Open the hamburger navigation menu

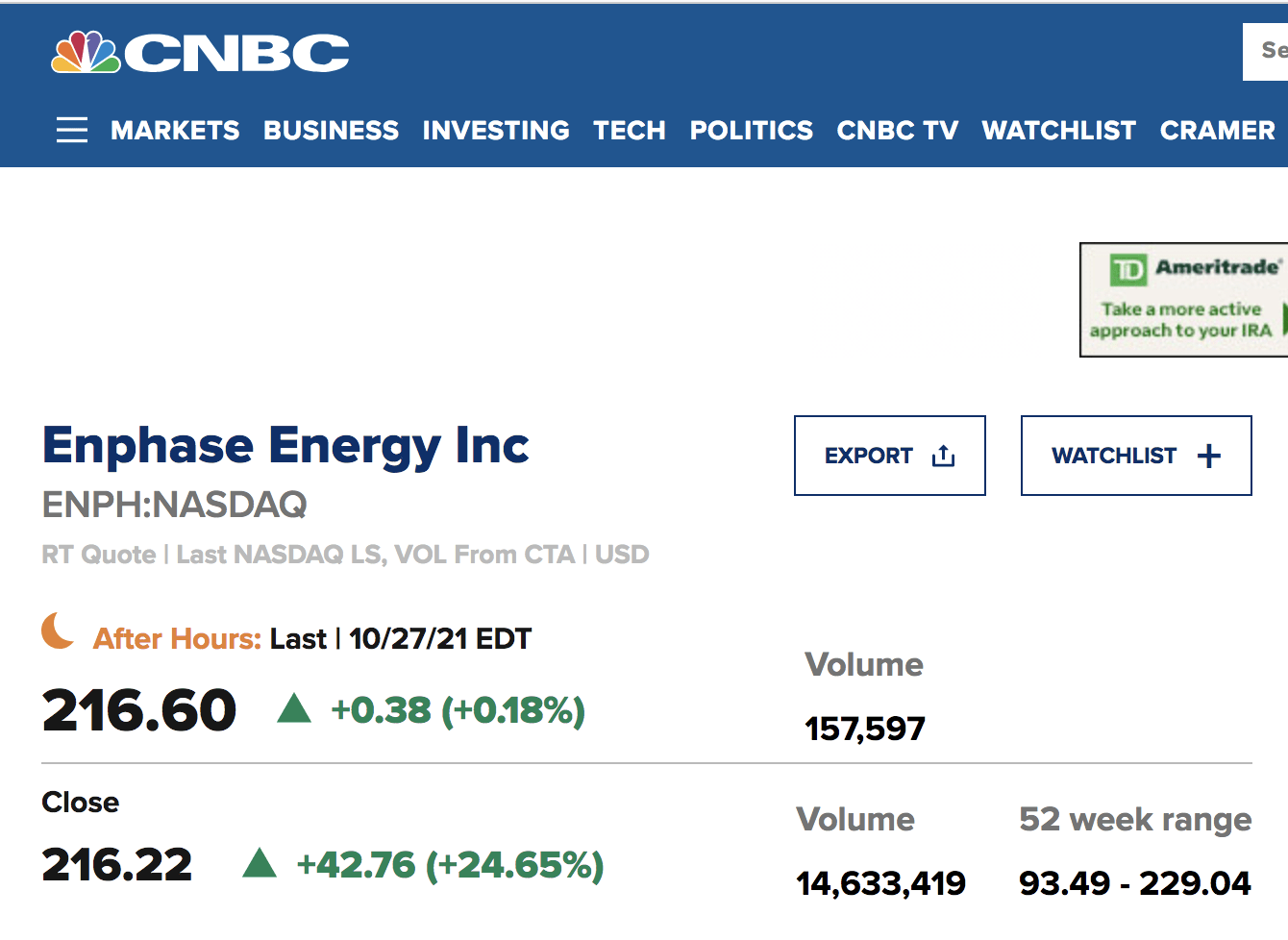click(72, 130)
